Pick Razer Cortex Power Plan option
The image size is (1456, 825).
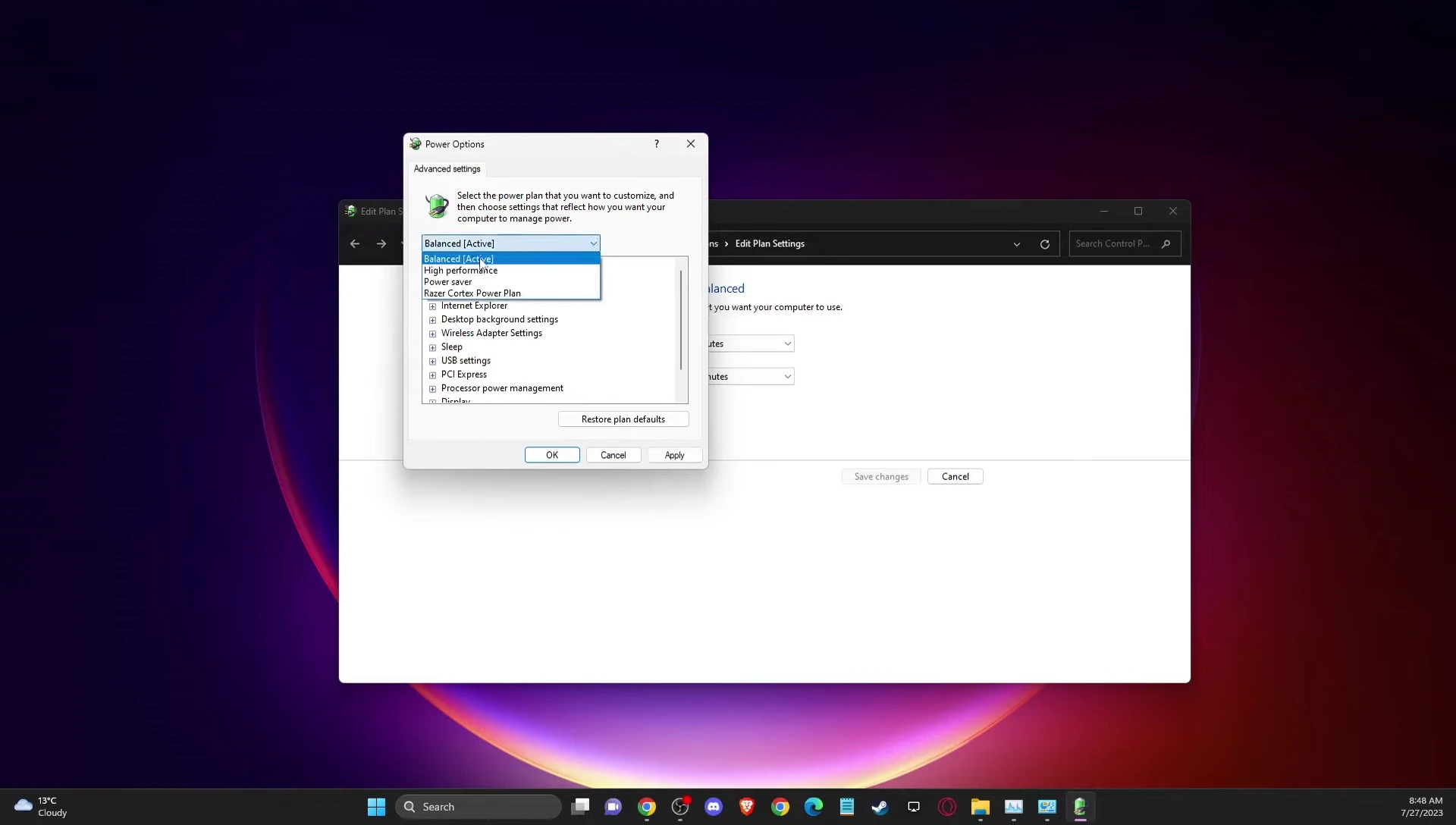pyautogui.click(x=510, y=293)
